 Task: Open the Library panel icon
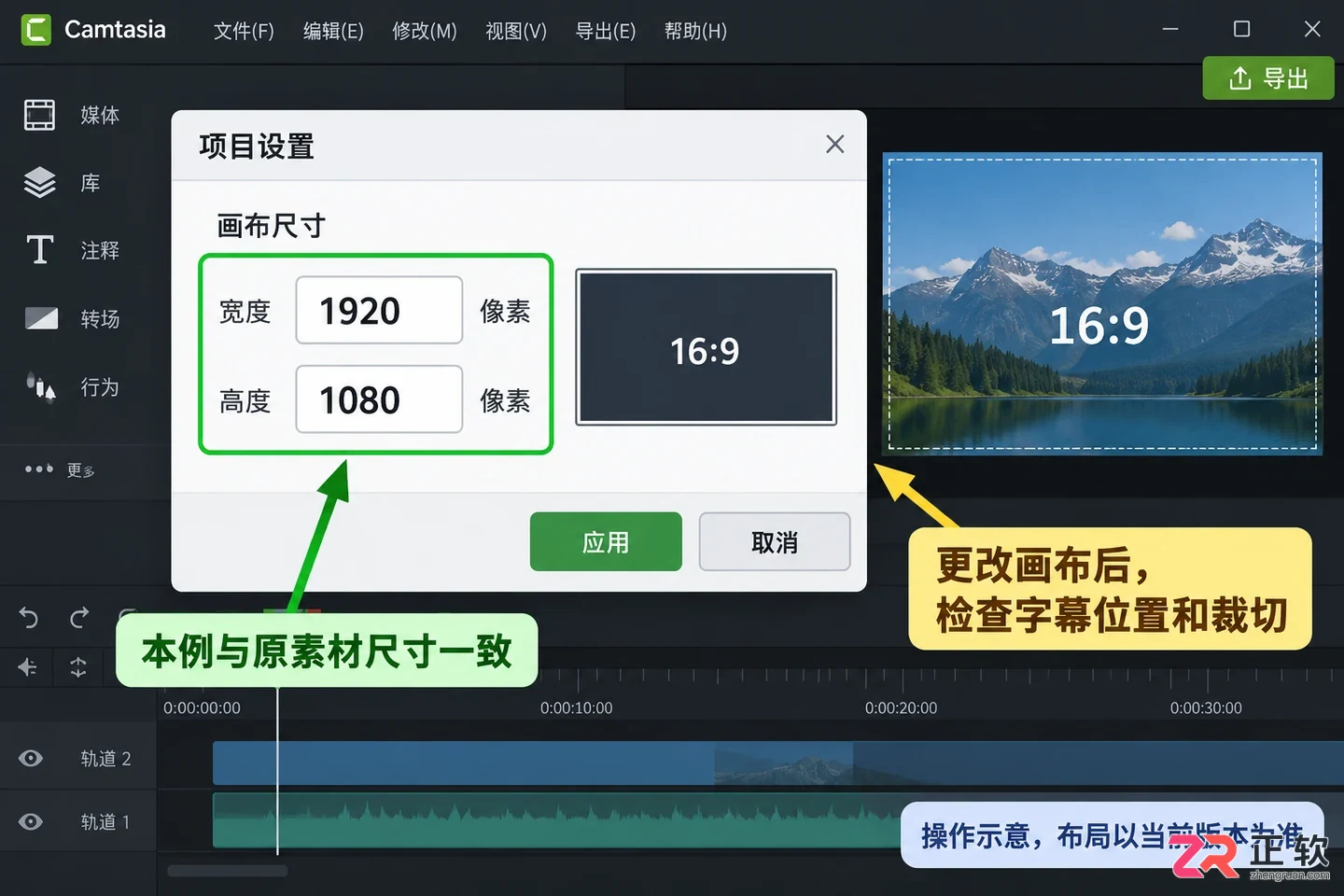click(x=39, y=183)
